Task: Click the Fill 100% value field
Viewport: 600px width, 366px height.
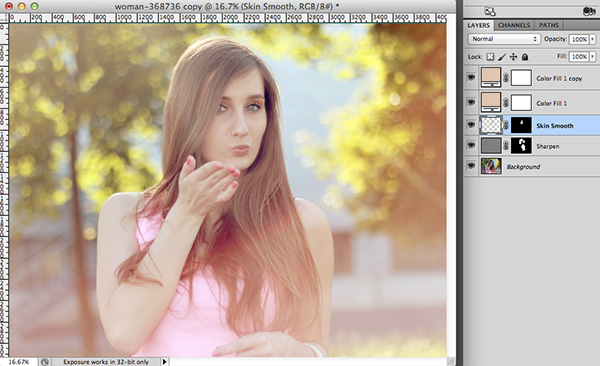Action: [579, 57]
